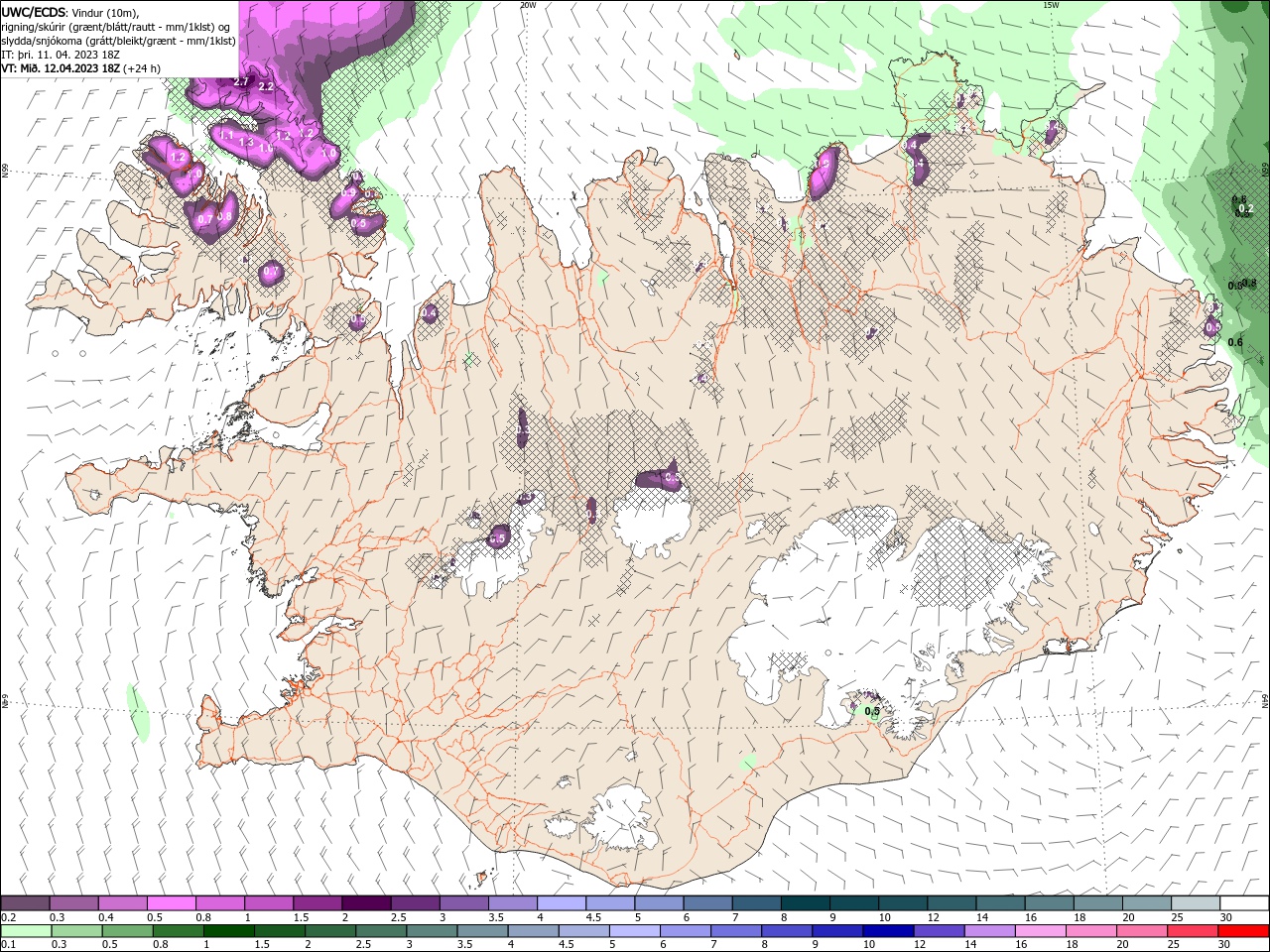This screenshot has width=1270, height=952.
Task: Click the 0.2 label in the top legend row
Action: coord(8,917)
